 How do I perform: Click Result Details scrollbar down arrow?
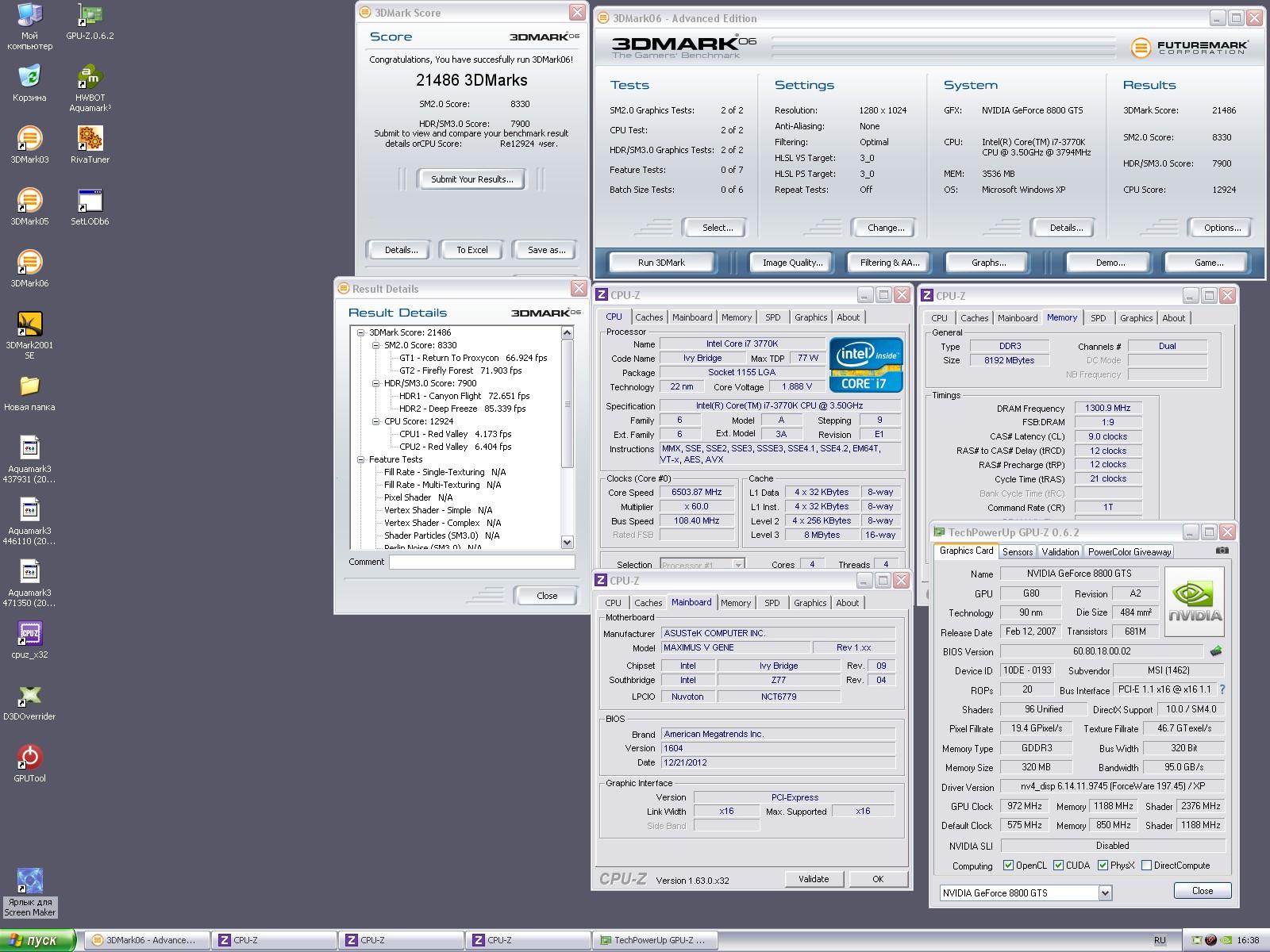tap(567, 543)
